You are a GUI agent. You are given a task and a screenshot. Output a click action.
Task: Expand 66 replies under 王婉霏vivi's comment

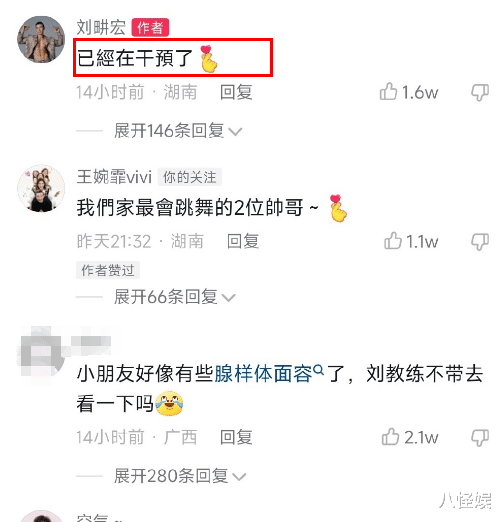174,297
